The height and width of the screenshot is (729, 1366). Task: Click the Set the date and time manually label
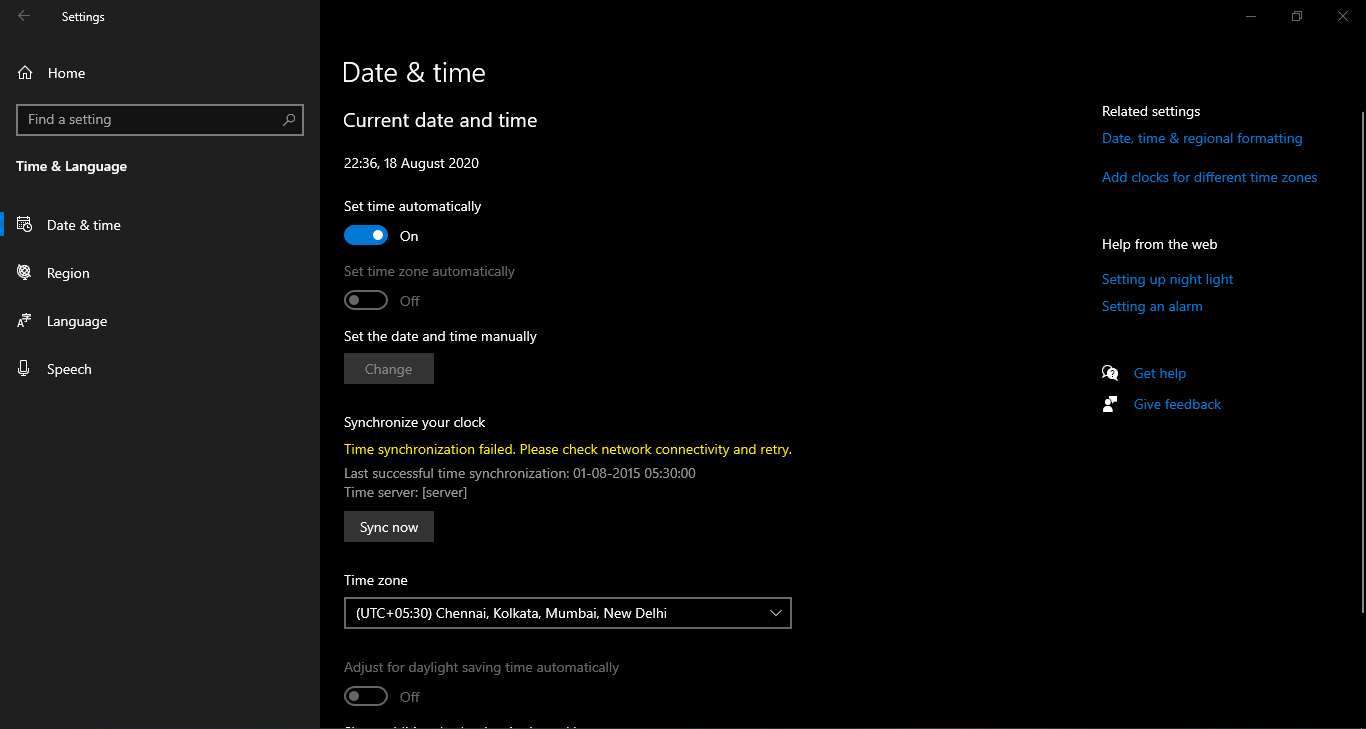point(440,336)
